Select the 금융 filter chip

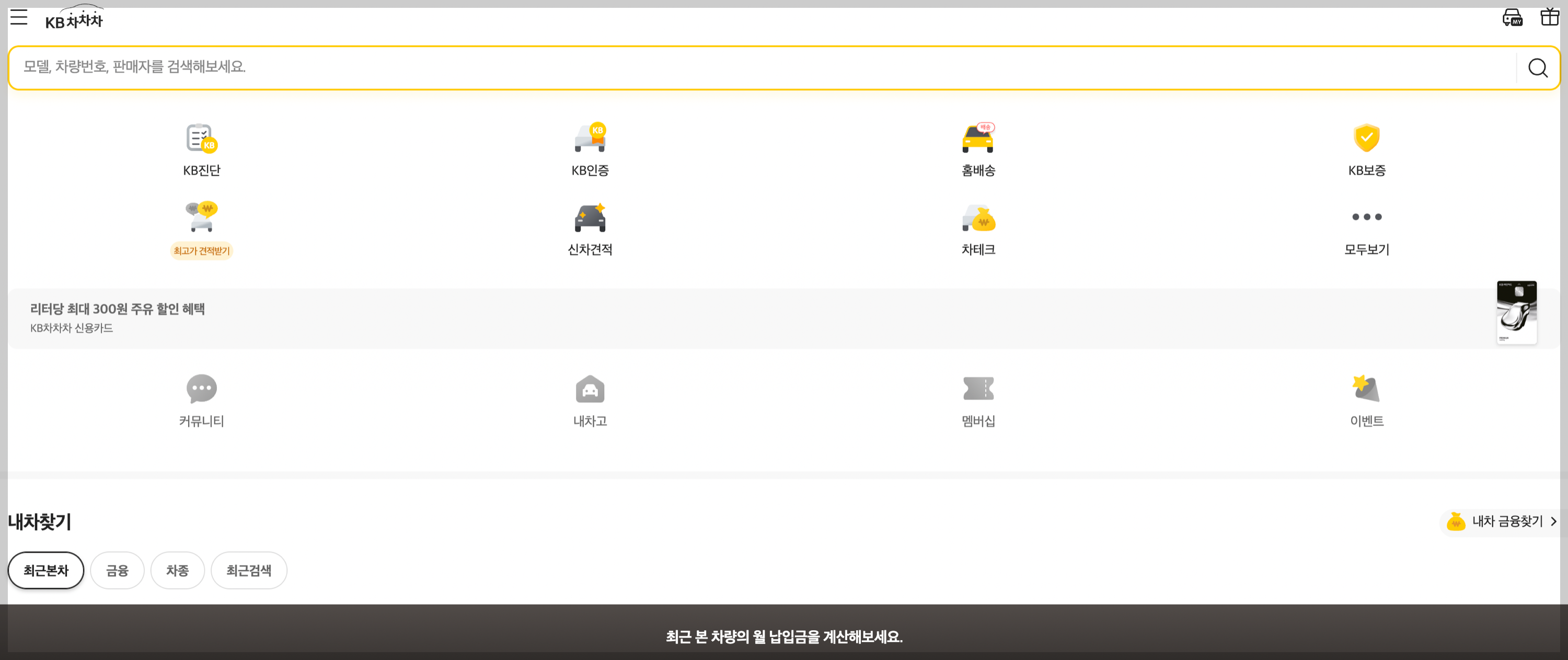(x=117, y=570)
